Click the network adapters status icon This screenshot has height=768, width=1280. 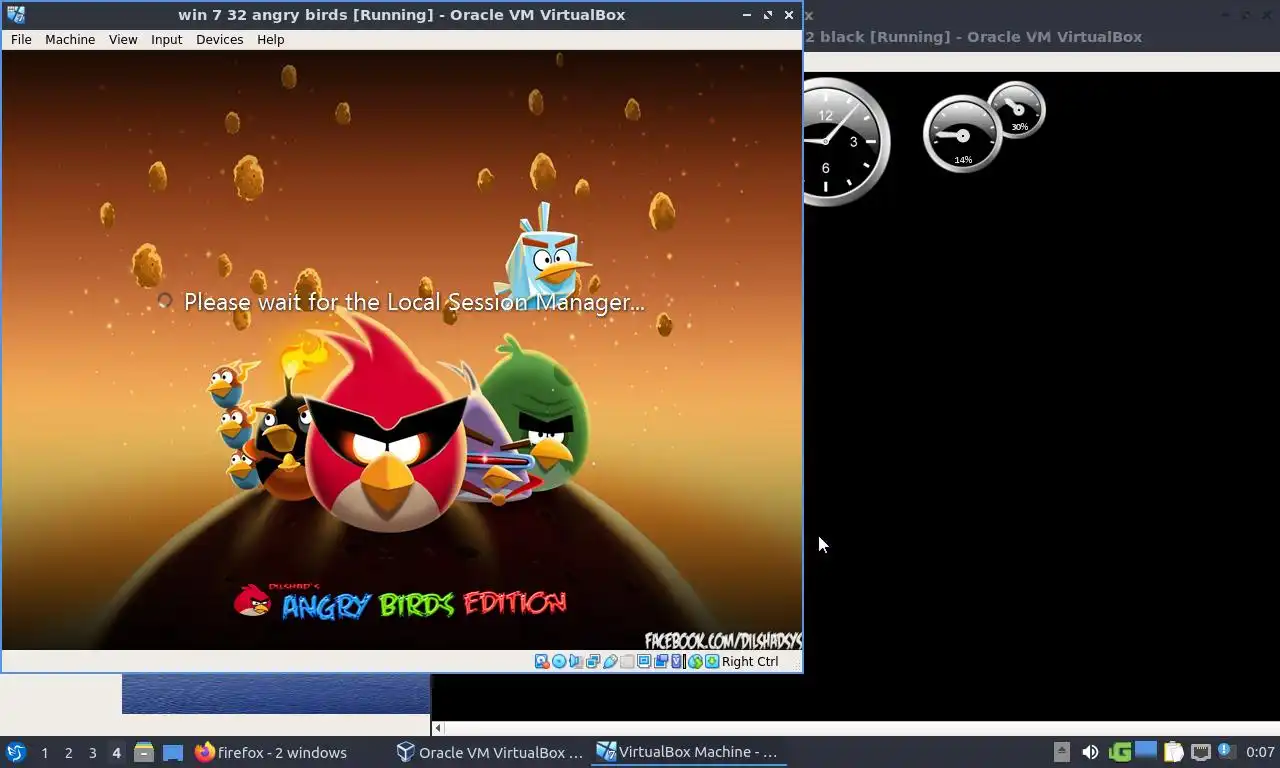(593, 661)
